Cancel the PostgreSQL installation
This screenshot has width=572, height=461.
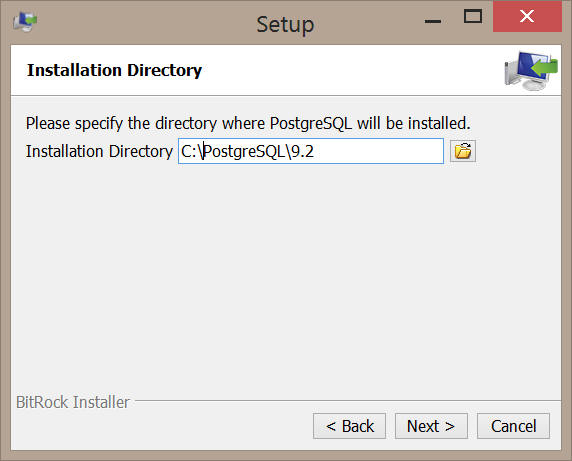pyautogui.click(x=513, y=426)
